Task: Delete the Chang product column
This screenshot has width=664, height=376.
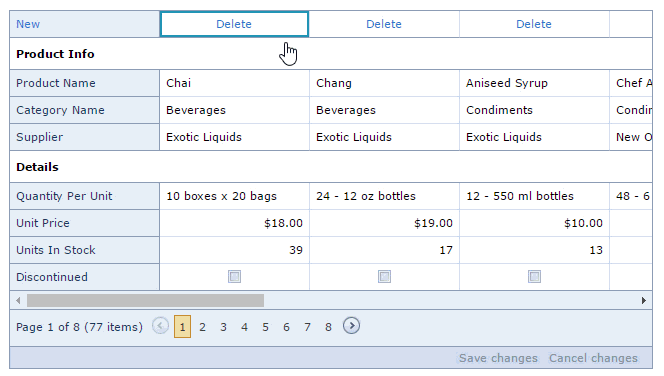Action: click(384, 24)
